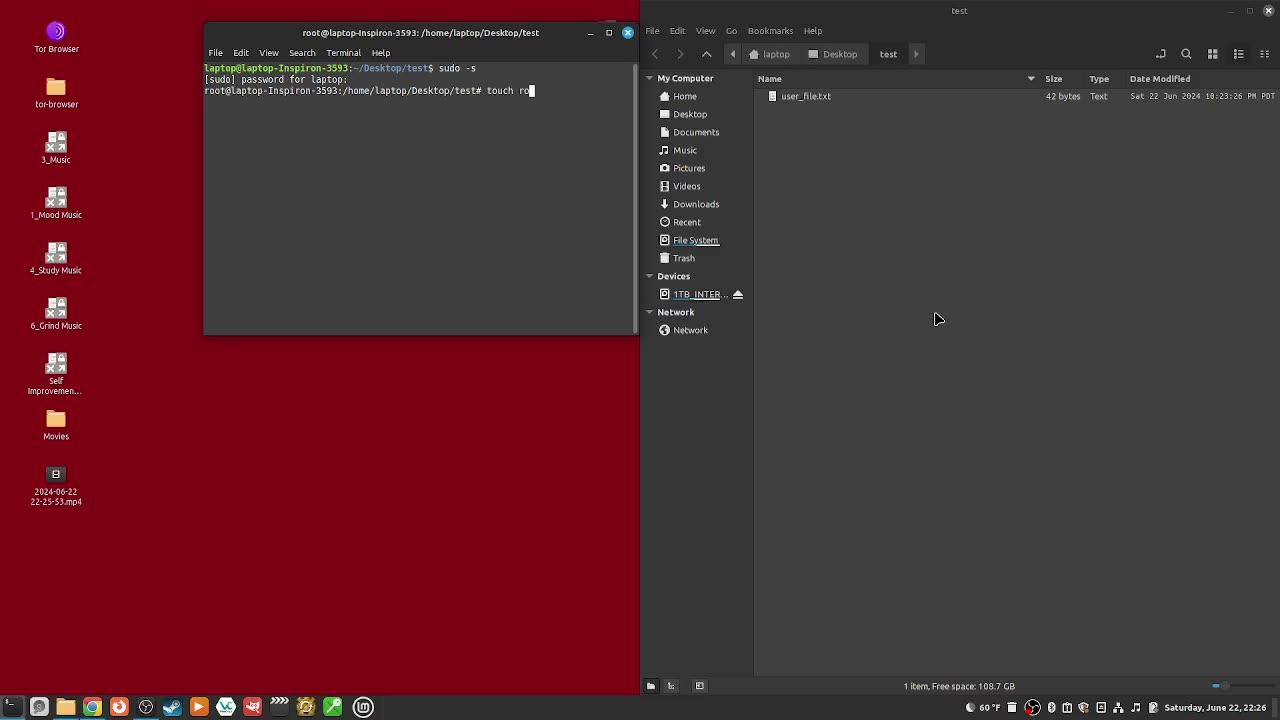Select the 6_Grind Music desktop icon
Image resolution: width=1280 pixels, height=720 pixels.
coord(56,313)
